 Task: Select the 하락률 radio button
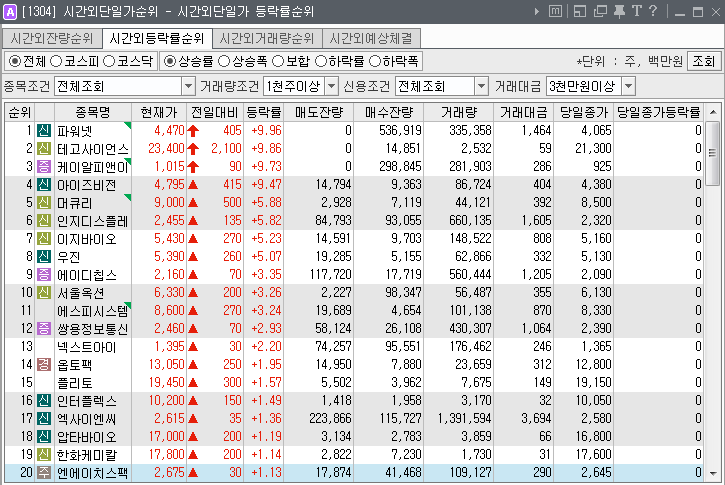(320, 61)
